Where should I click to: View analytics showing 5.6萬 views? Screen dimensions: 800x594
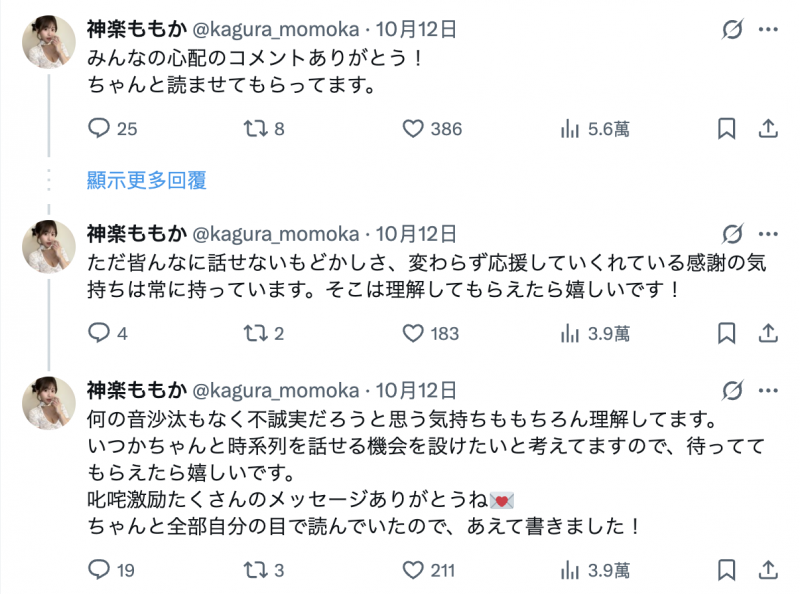coord(570,129)
